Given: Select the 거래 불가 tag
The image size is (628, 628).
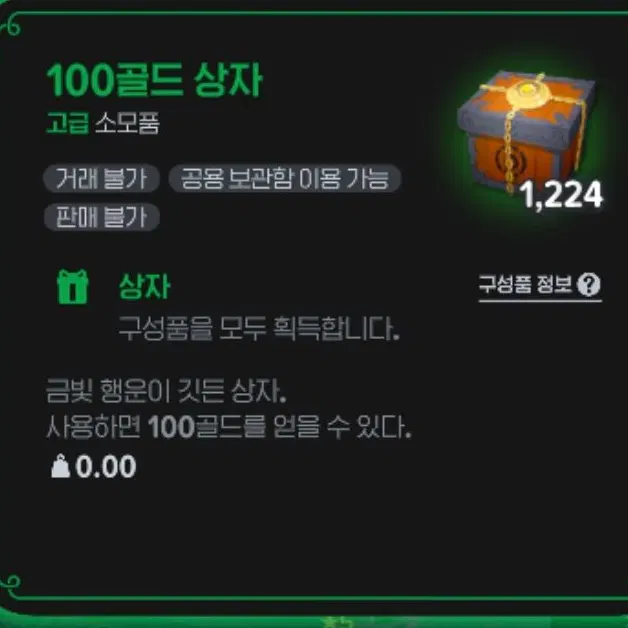Looking at the screenshot, I should pyautogui.click(x=101, y=178).
